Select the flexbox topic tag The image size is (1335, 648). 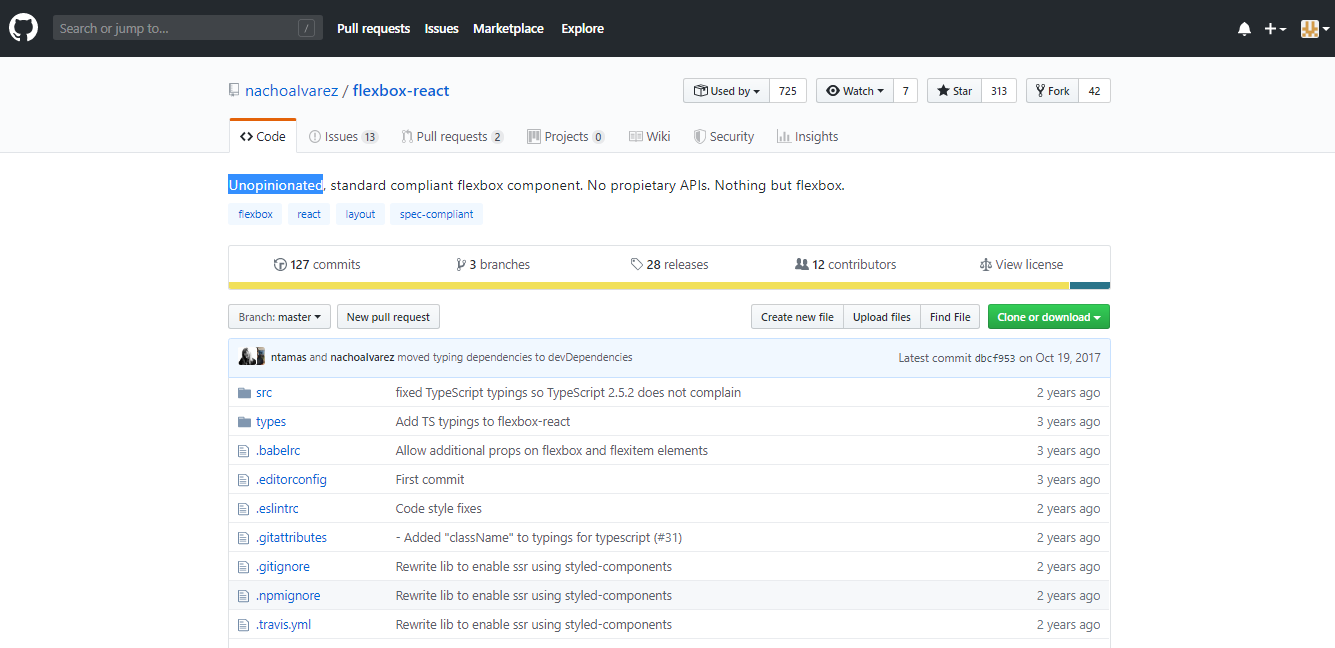click(x=255, y=214)
